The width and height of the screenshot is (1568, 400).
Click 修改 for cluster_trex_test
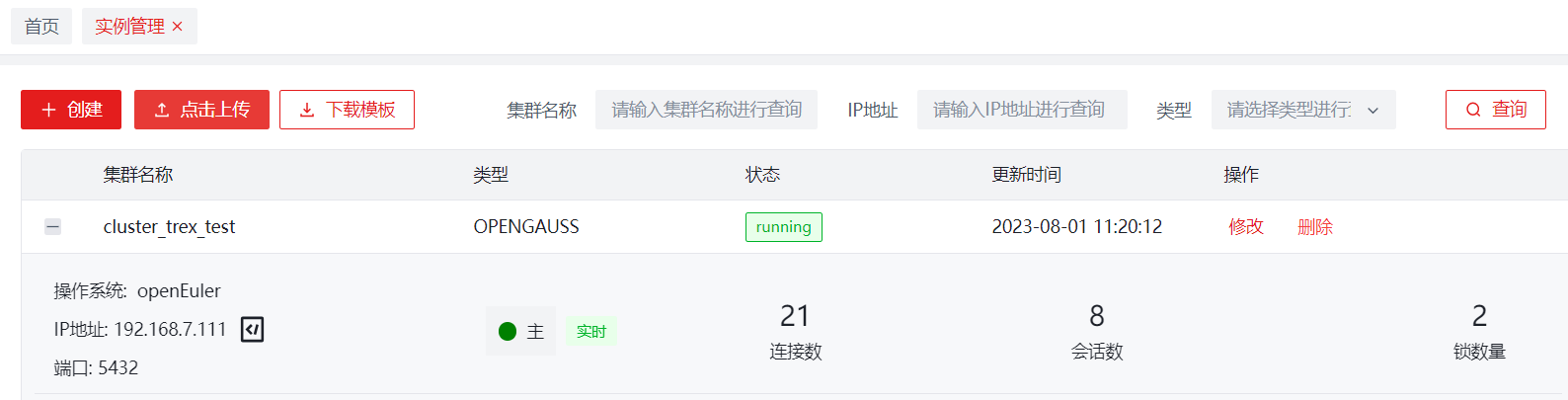point(1246,227)
